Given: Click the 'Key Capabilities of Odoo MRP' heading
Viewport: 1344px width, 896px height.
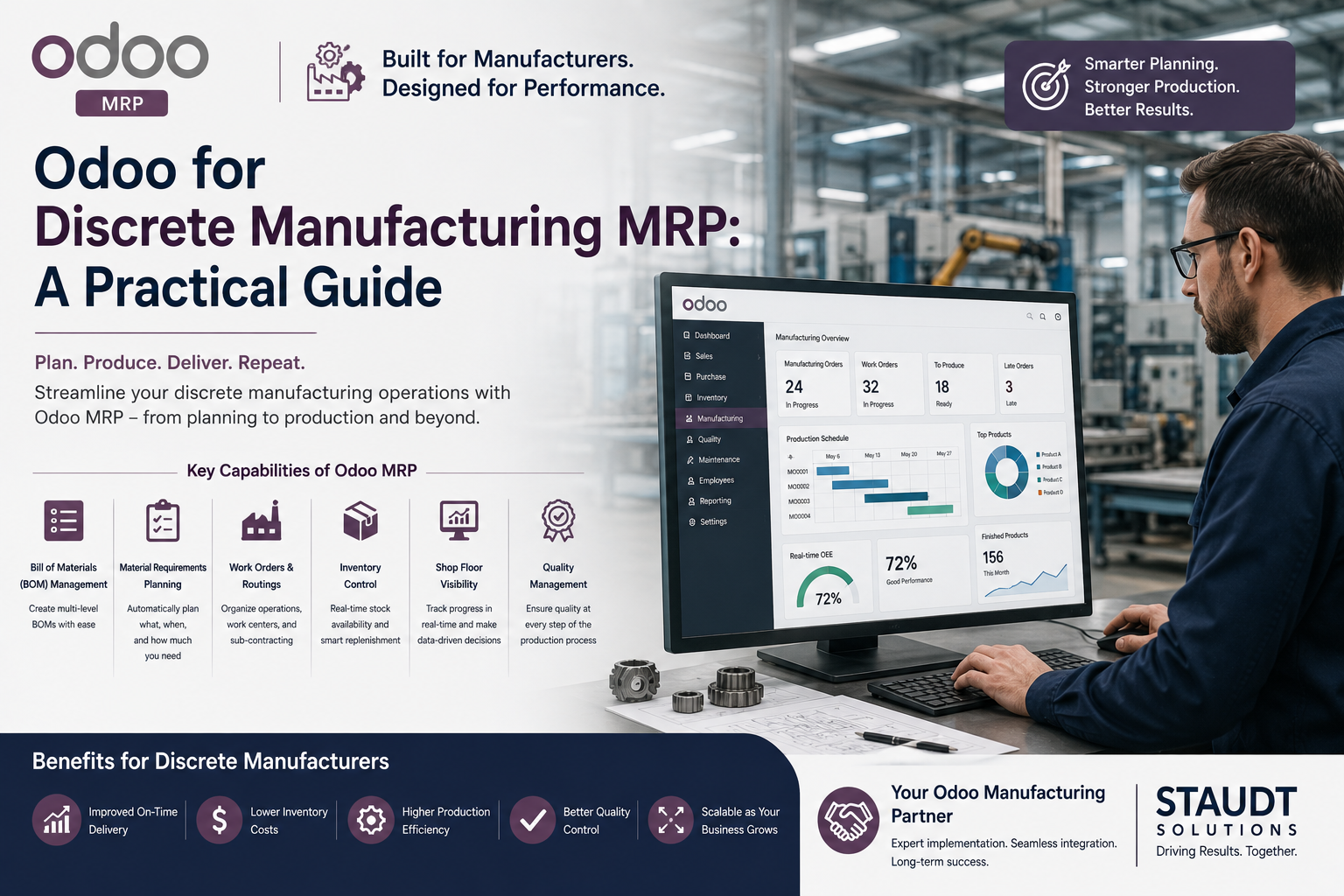Looking at the screenshot, I should pos(302,471).
